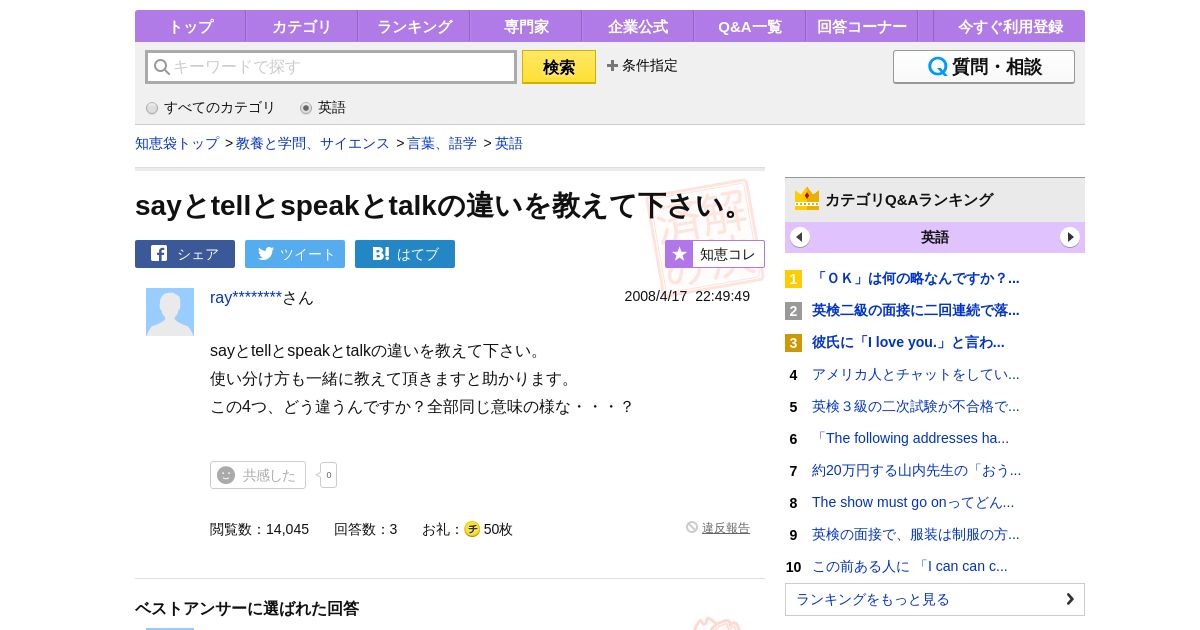The width and height of the screenshot is (1200, 630).
Task: Go to next ranking category arrow
Action: (x=1070, y=237)
